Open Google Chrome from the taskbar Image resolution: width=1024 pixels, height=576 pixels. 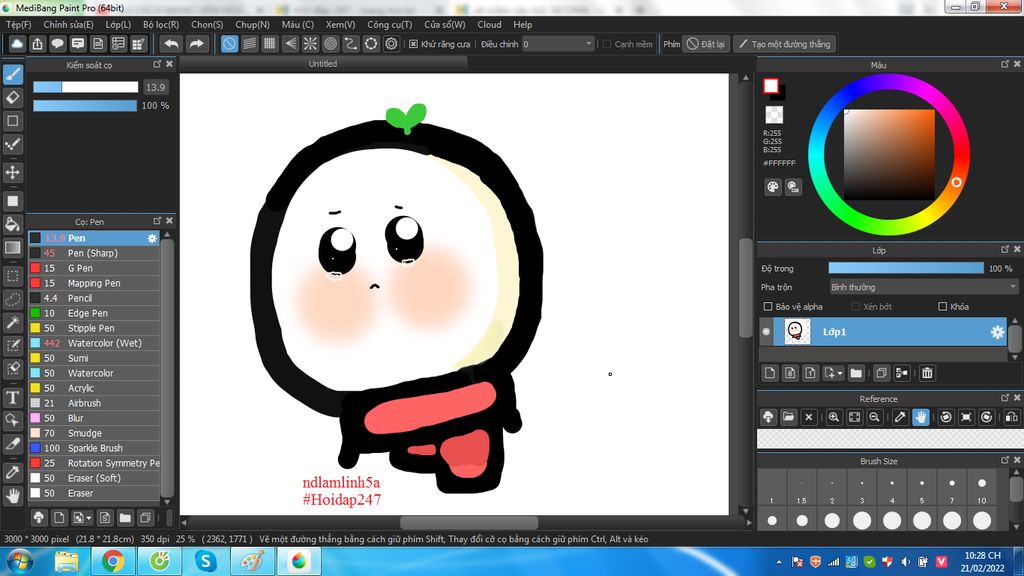coord(112,561)
